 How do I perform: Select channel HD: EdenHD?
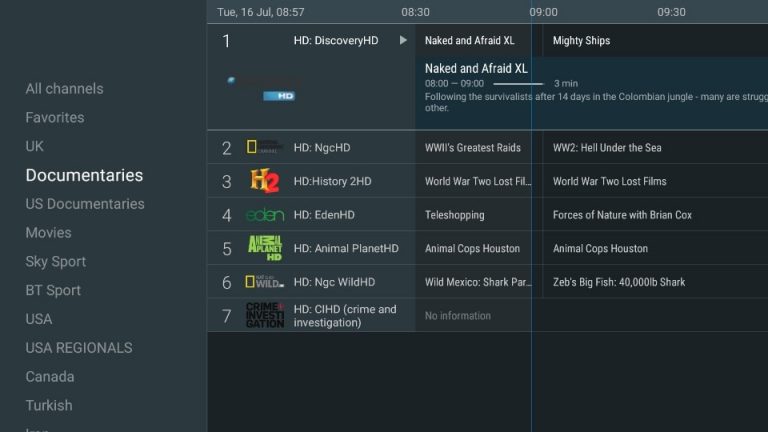coord(324,215)
